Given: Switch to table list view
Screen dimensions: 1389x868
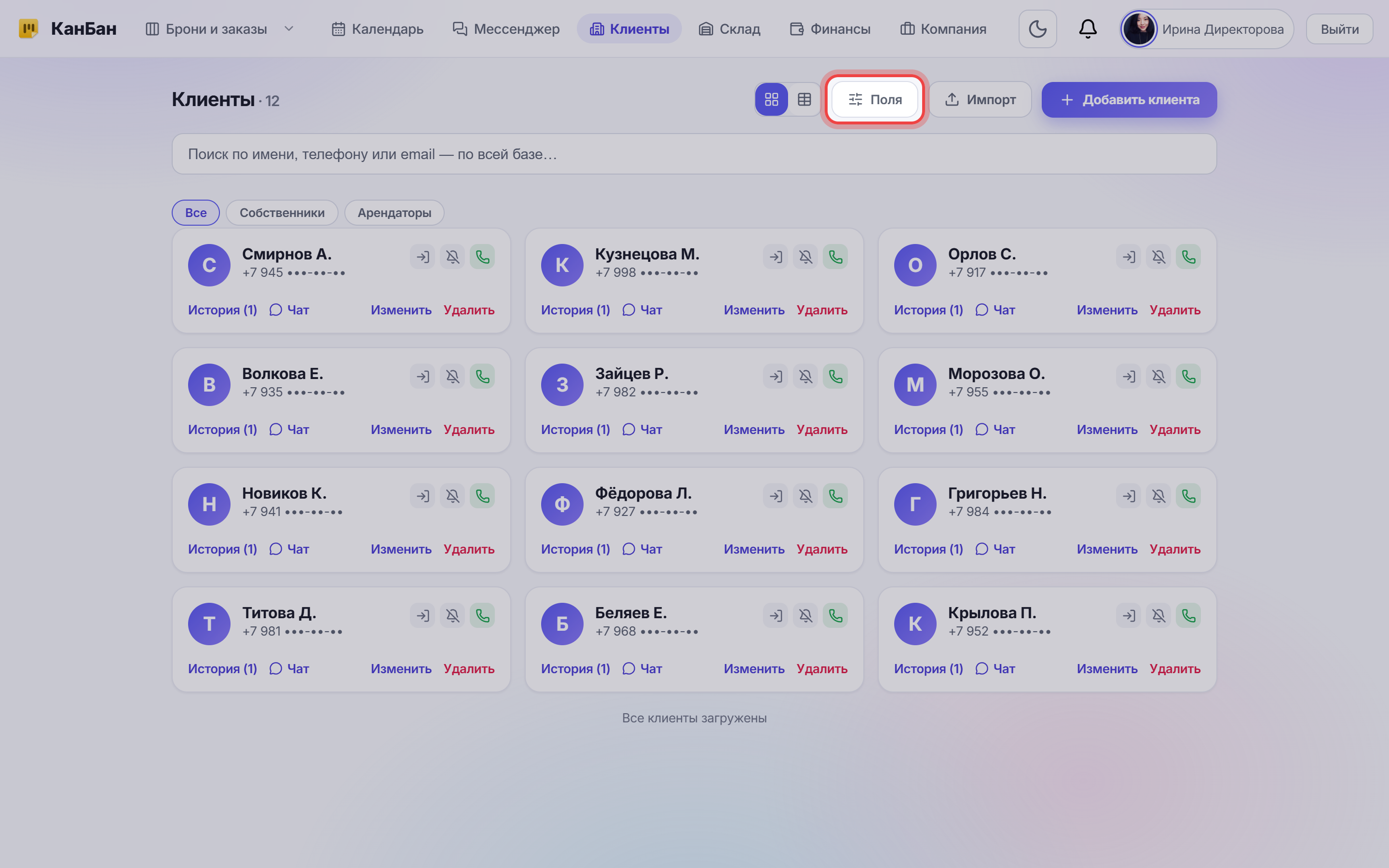Looking at the screenshot, I should pos(804,99).
